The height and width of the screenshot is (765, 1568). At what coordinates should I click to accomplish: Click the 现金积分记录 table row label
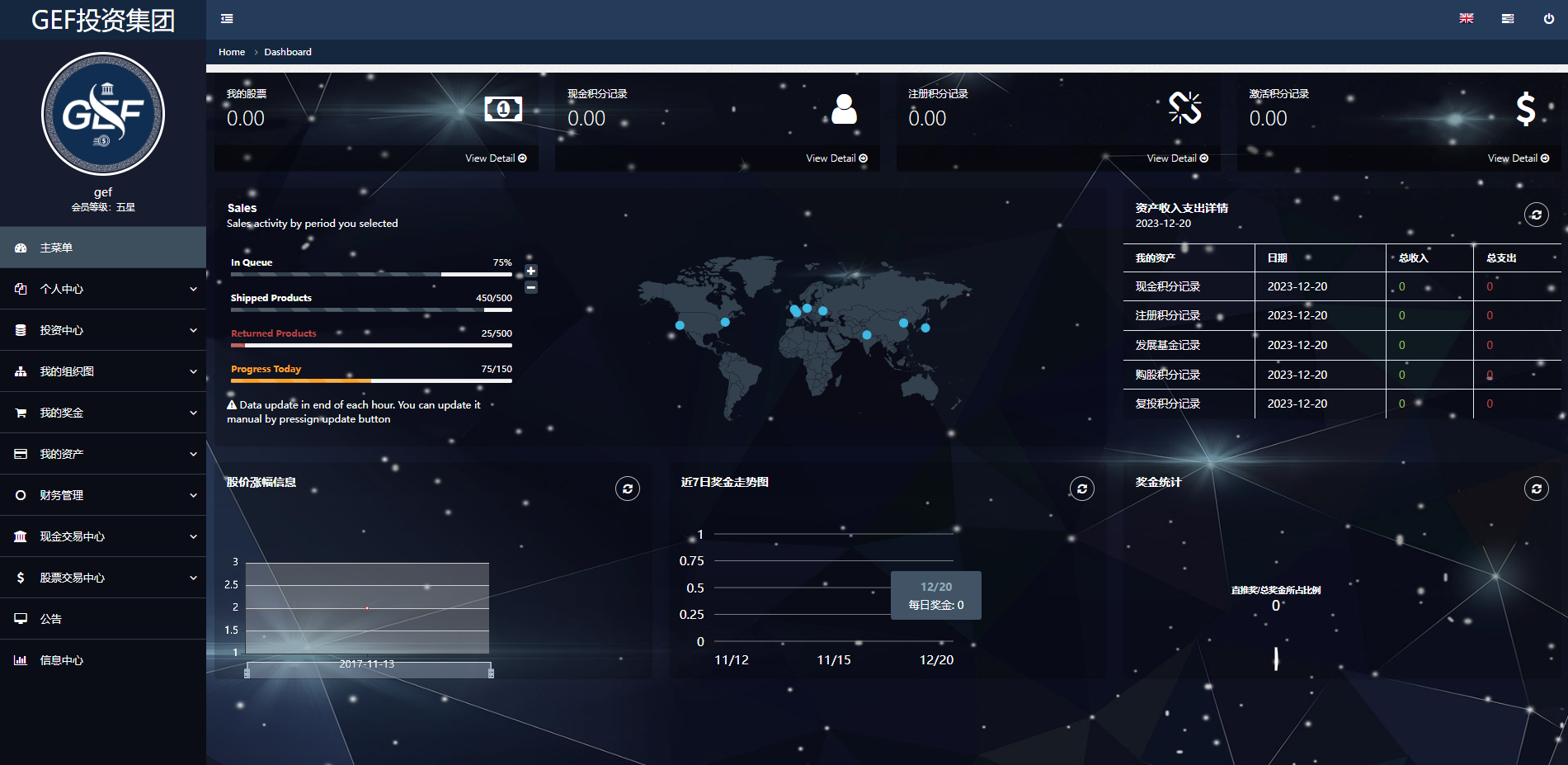pos(1168,286)
